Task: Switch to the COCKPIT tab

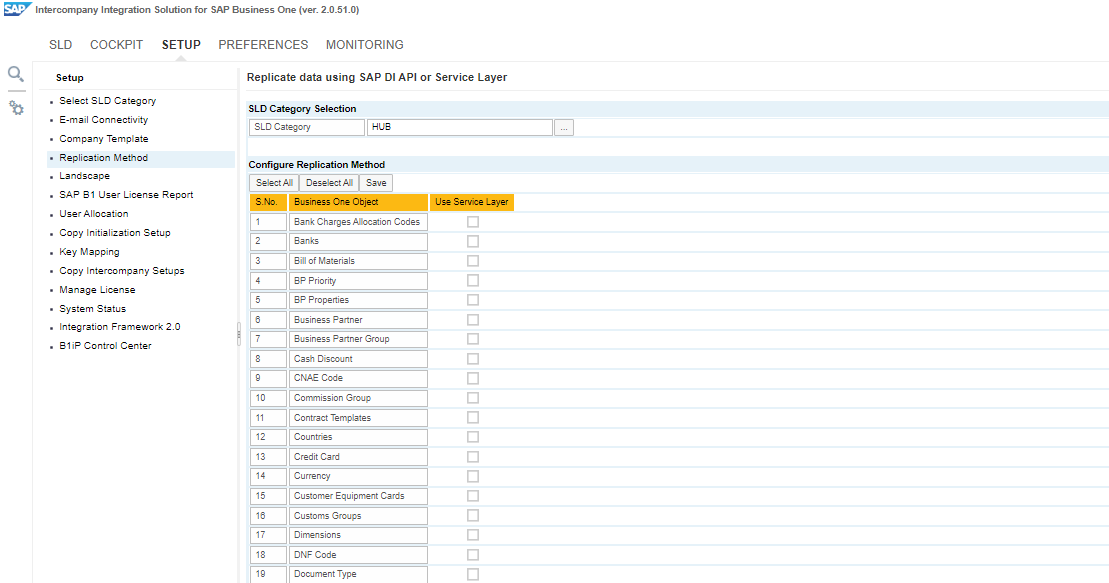Action: (x=117, y=45)
